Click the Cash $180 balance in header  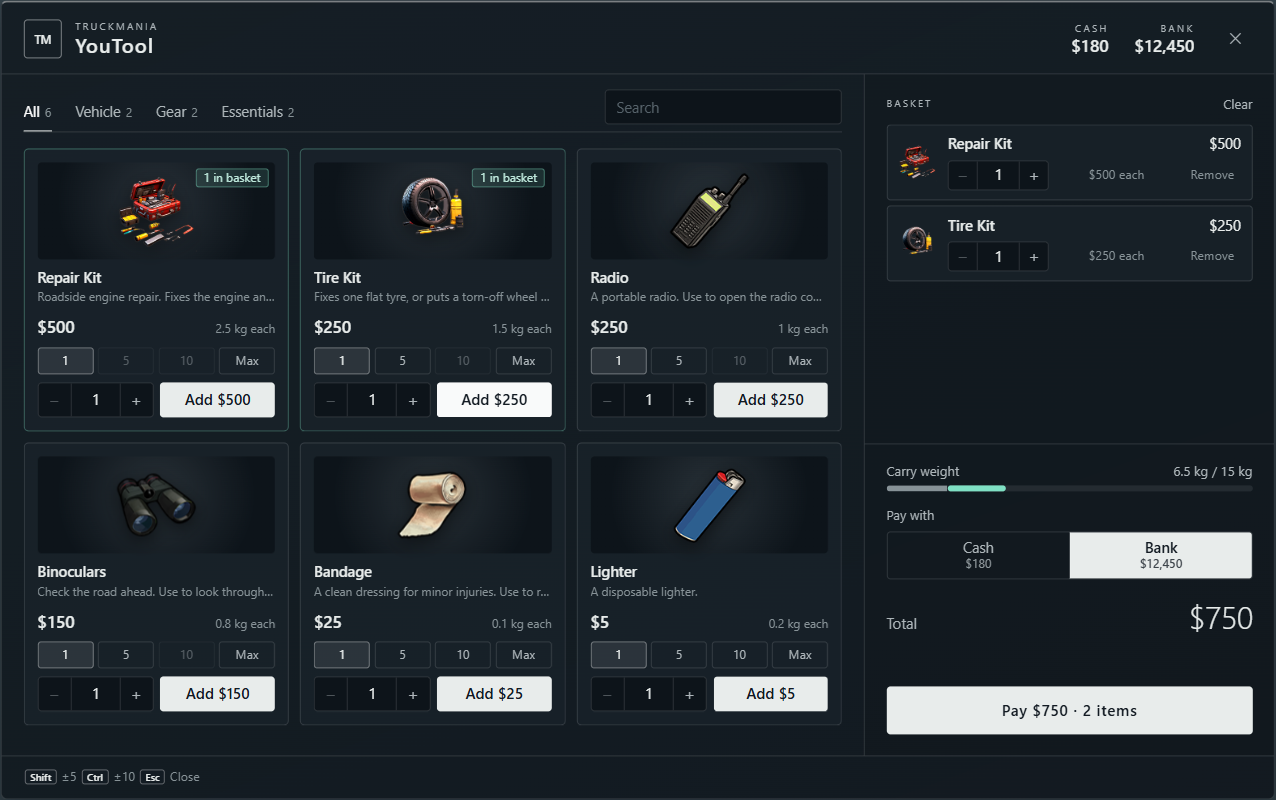(x=1090, y=40)
